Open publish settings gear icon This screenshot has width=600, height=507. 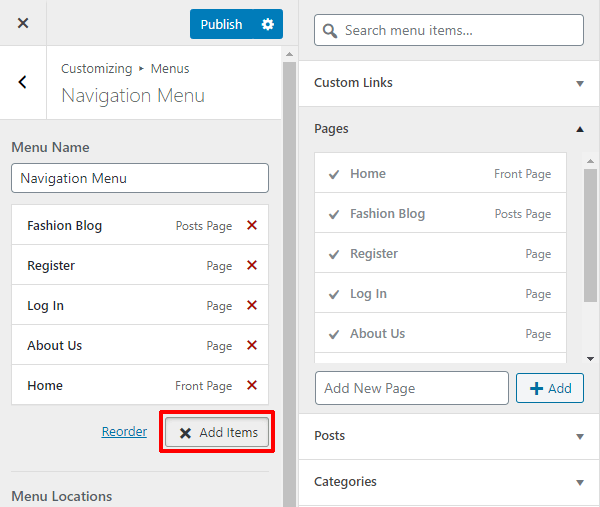[267, 24]
